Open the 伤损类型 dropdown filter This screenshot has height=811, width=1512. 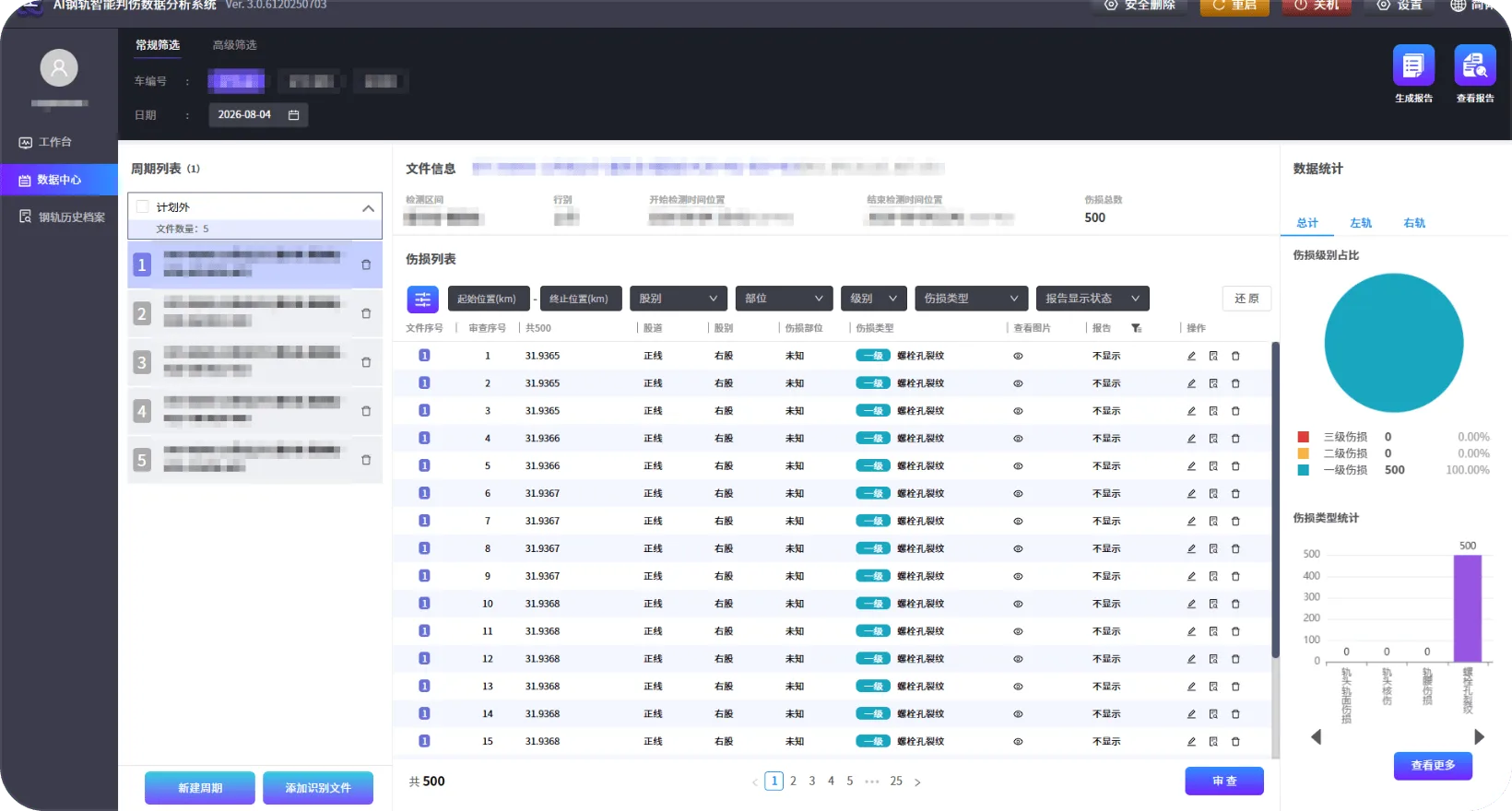pyautogui.click(x=971, y=299)
